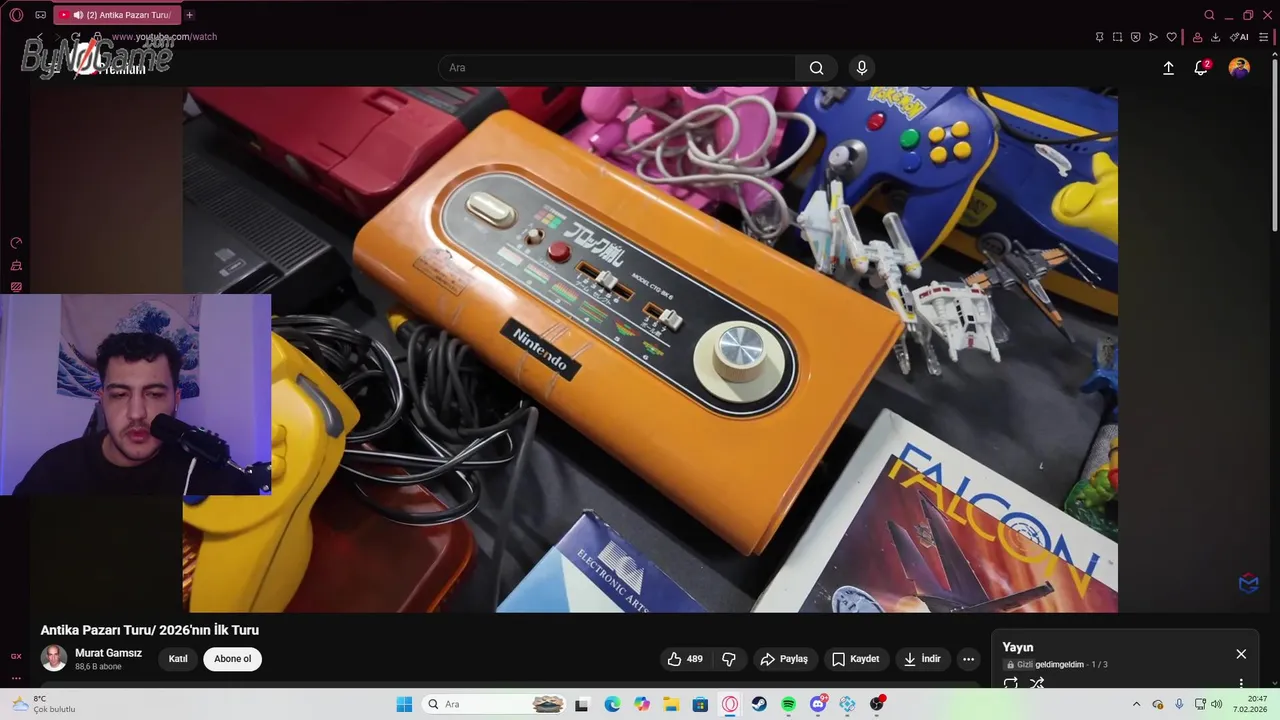Click the system tray microphone icon
Screen dimensions: 1280x720
coord(1179,704)
